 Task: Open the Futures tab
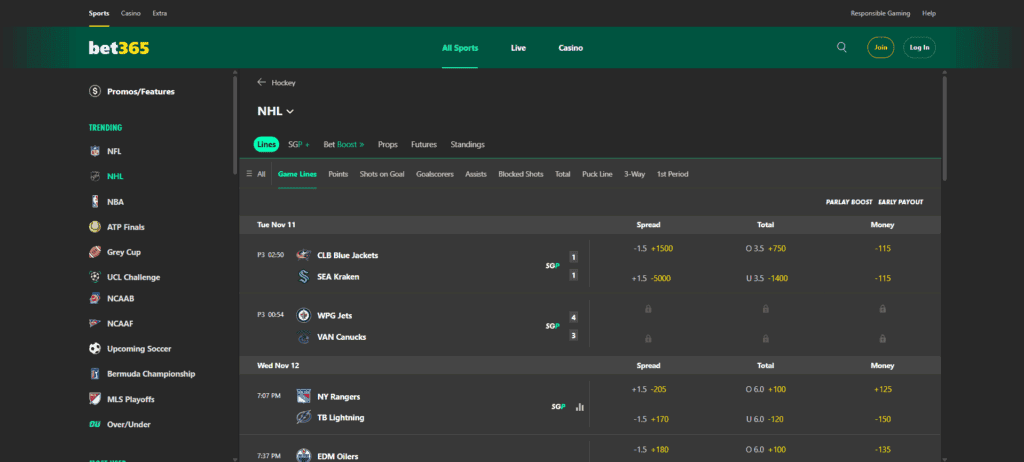(x=424, y=144)
